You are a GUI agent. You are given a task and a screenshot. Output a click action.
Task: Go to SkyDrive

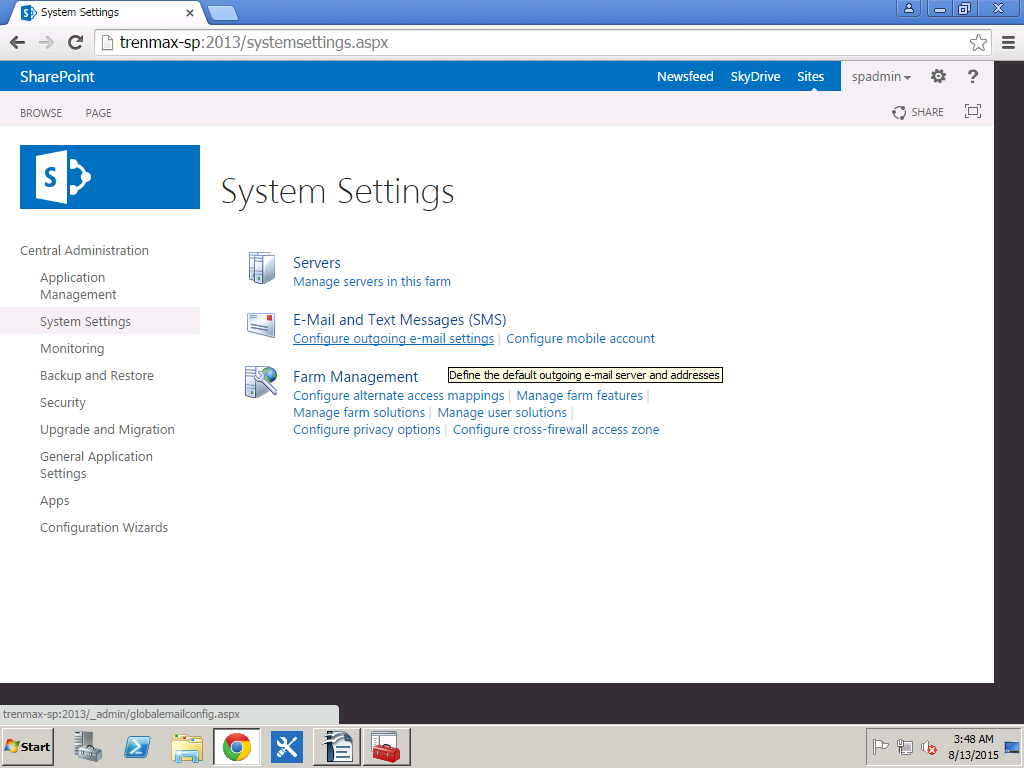pyautogui.click(x=755, y=76)
